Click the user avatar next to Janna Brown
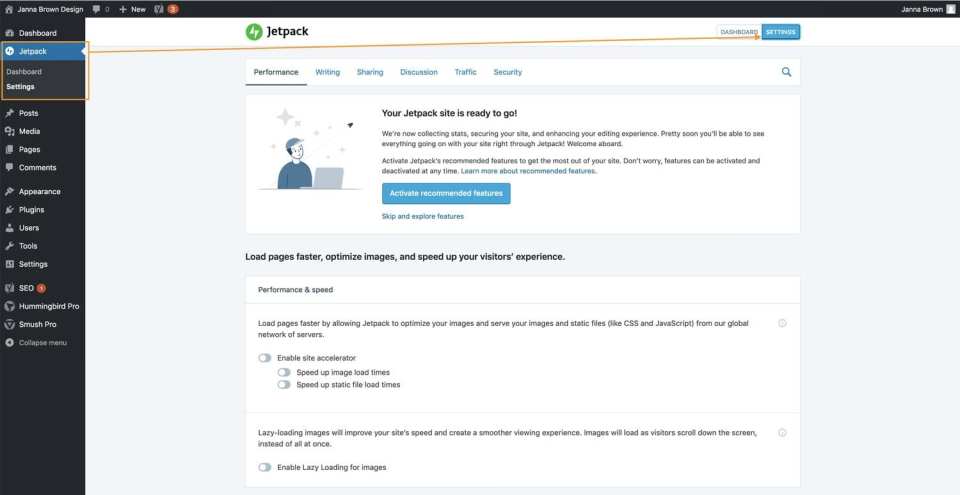This screenshot has width=960, height=495. [x=950, y=9]
